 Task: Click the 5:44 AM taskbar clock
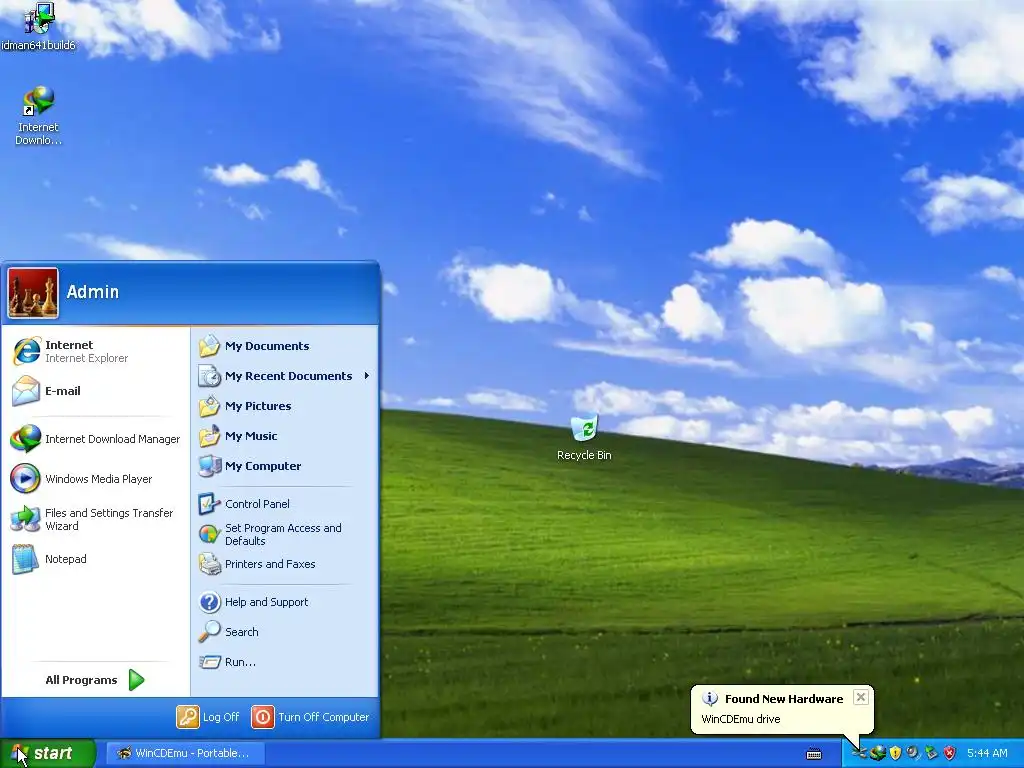(987, 754)
